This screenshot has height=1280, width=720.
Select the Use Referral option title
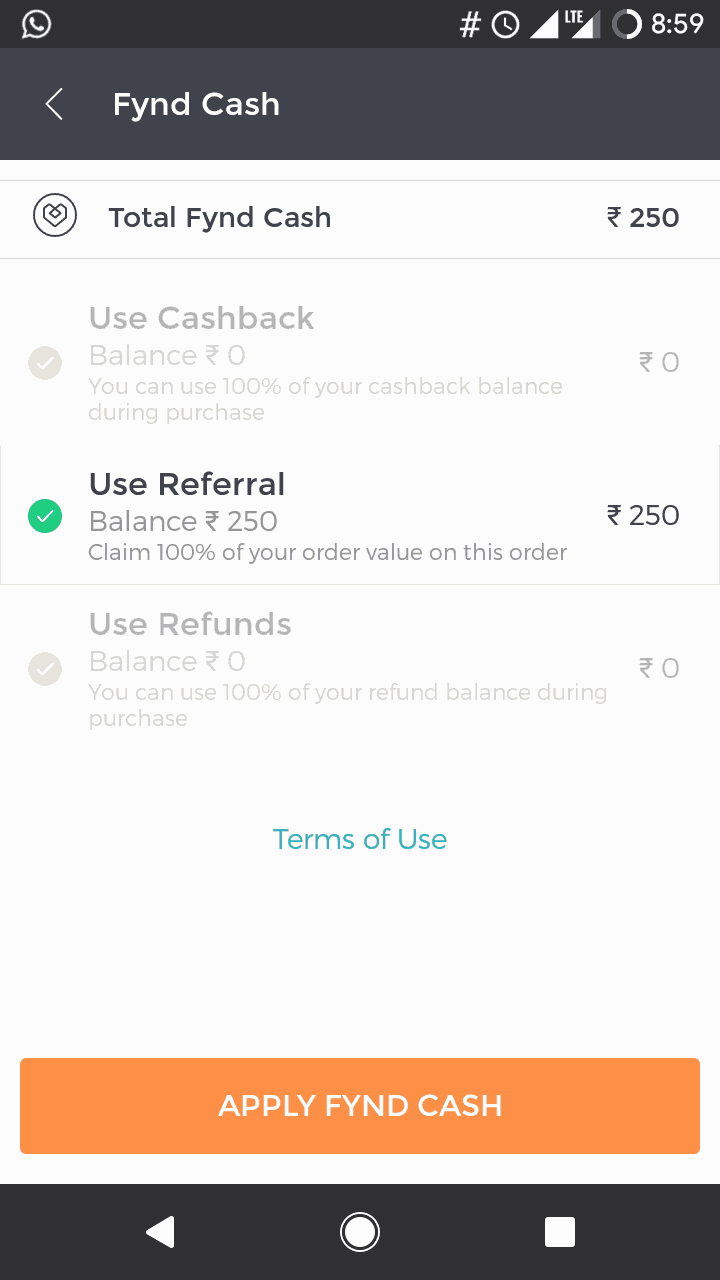point(187,484)
